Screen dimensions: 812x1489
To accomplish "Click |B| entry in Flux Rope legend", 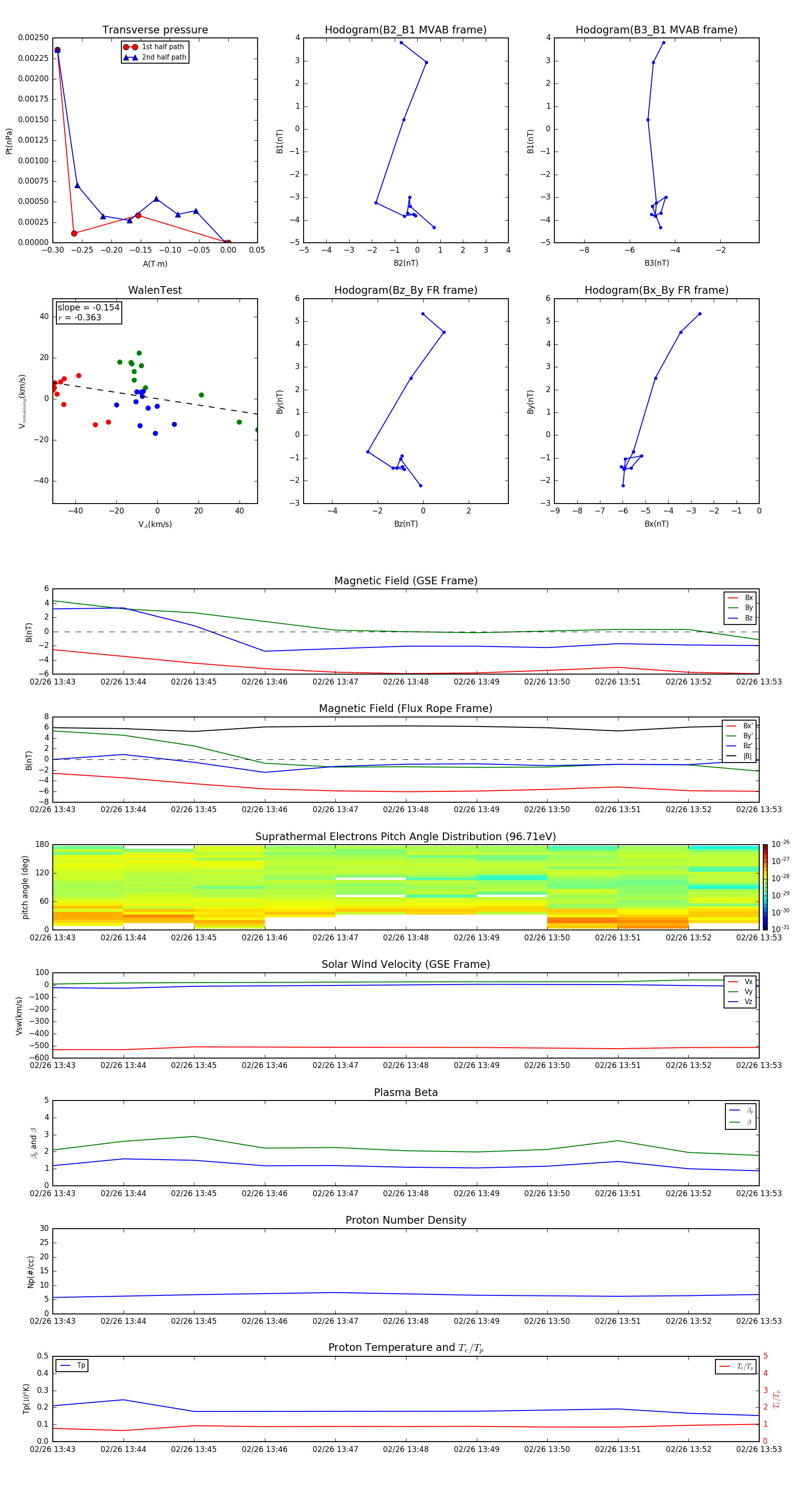I will 740,756.
